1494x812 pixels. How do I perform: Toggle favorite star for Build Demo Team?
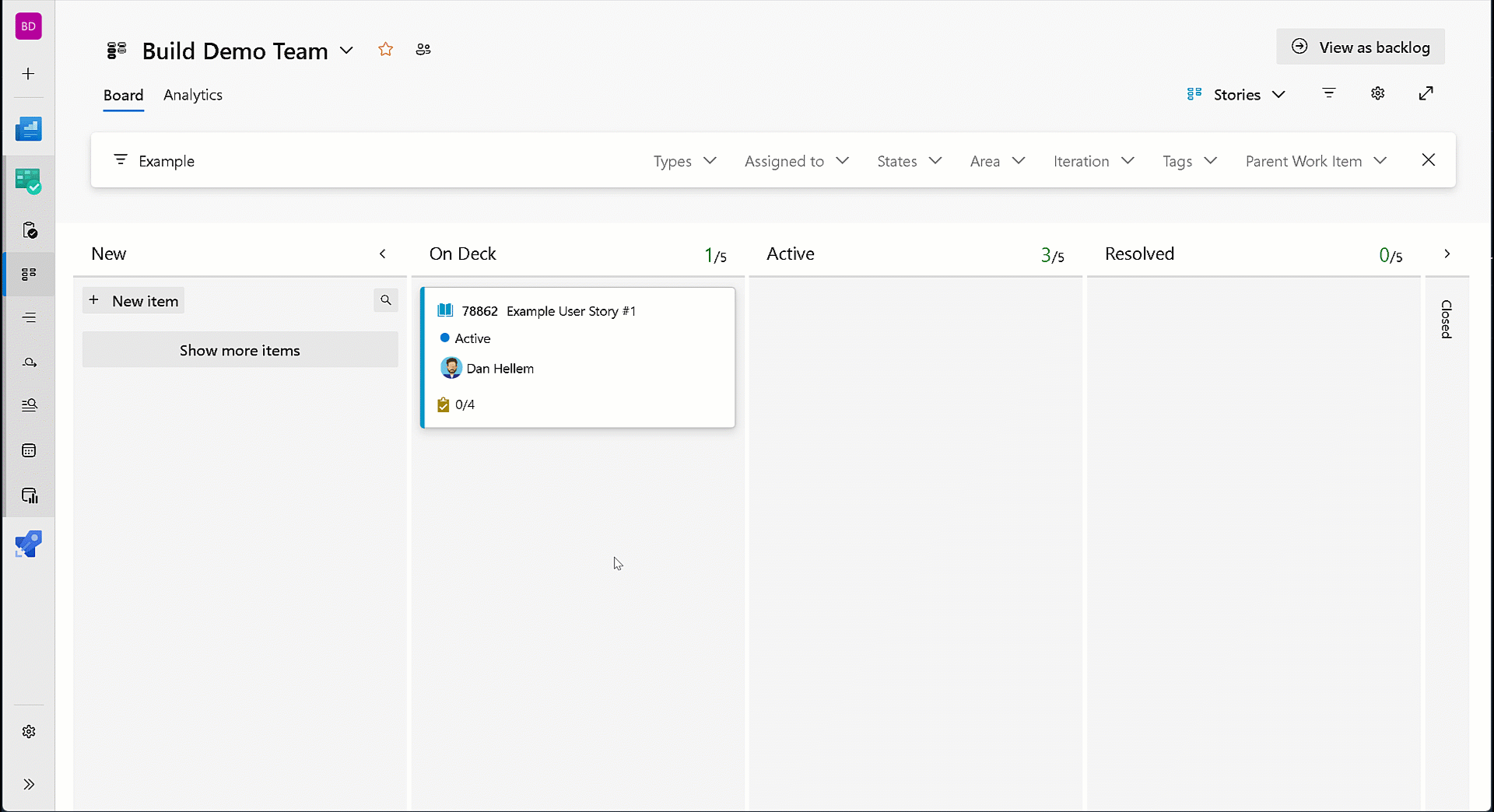385,49
